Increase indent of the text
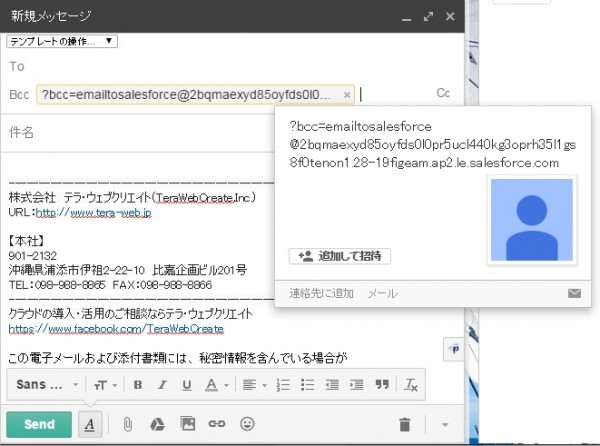 pyautogui.click(x=356, y=385)
